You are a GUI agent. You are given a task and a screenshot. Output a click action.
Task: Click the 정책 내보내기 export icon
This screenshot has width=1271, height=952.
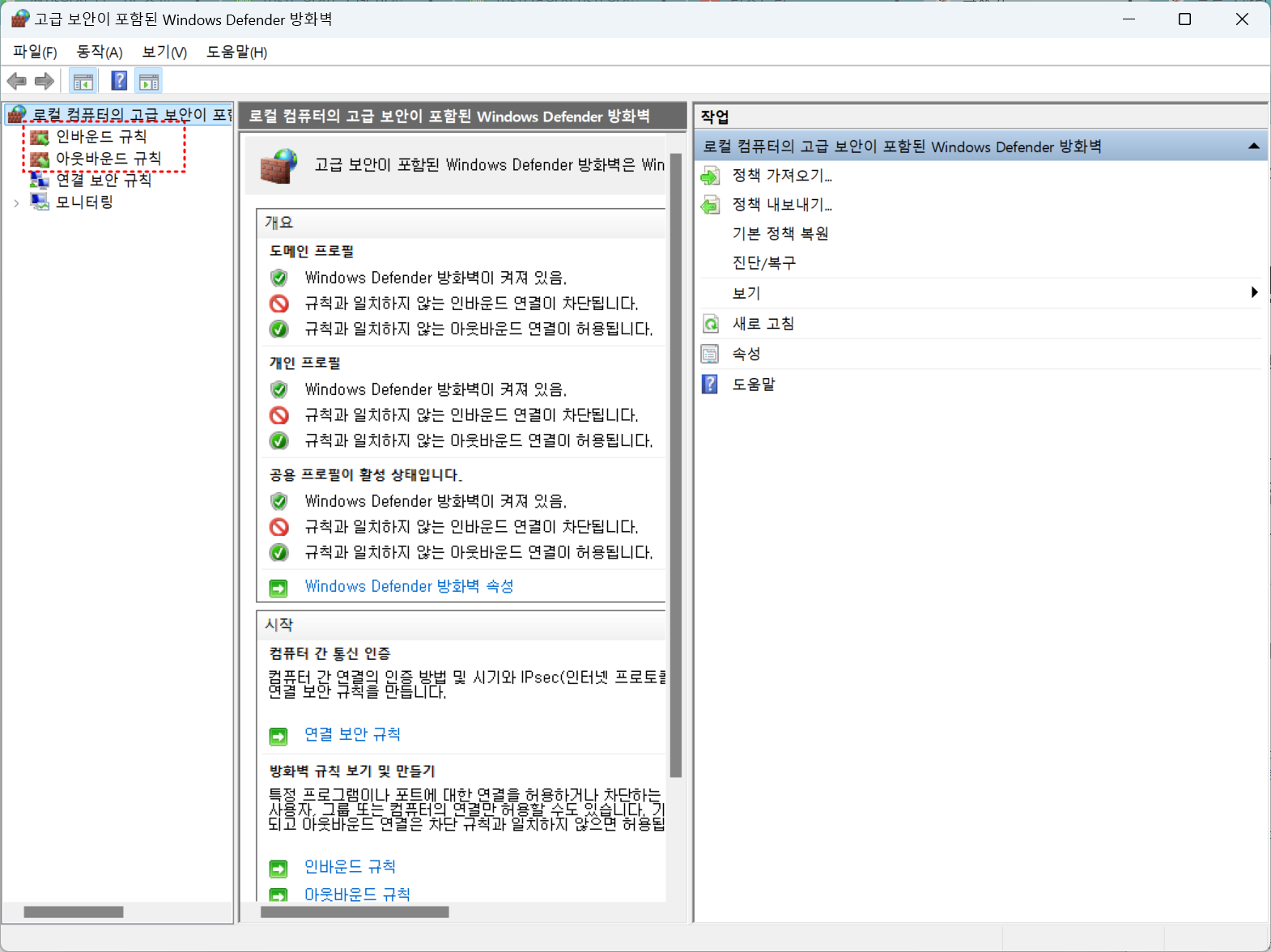click(710, 205)
